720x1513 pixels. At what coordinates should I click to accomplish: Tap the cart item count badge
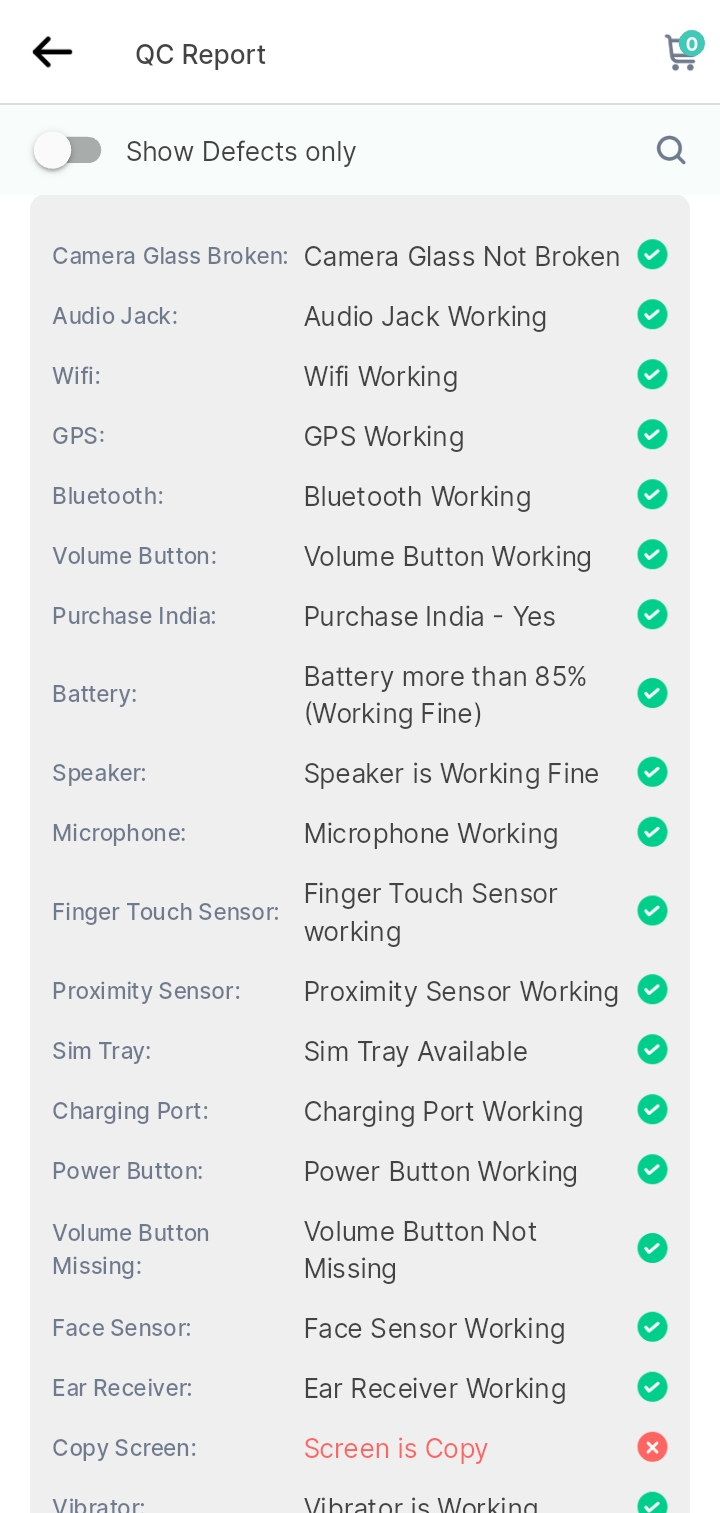pyautogui.click(x=691, y=43)
